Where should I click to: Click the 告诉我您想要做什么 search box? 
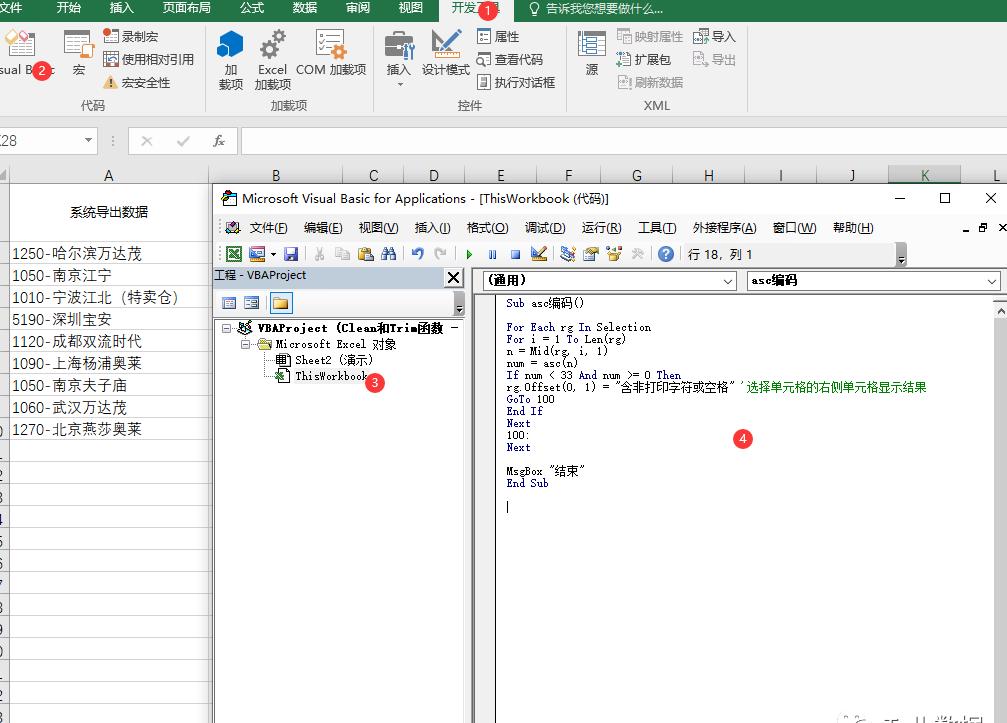coord(596,9)
